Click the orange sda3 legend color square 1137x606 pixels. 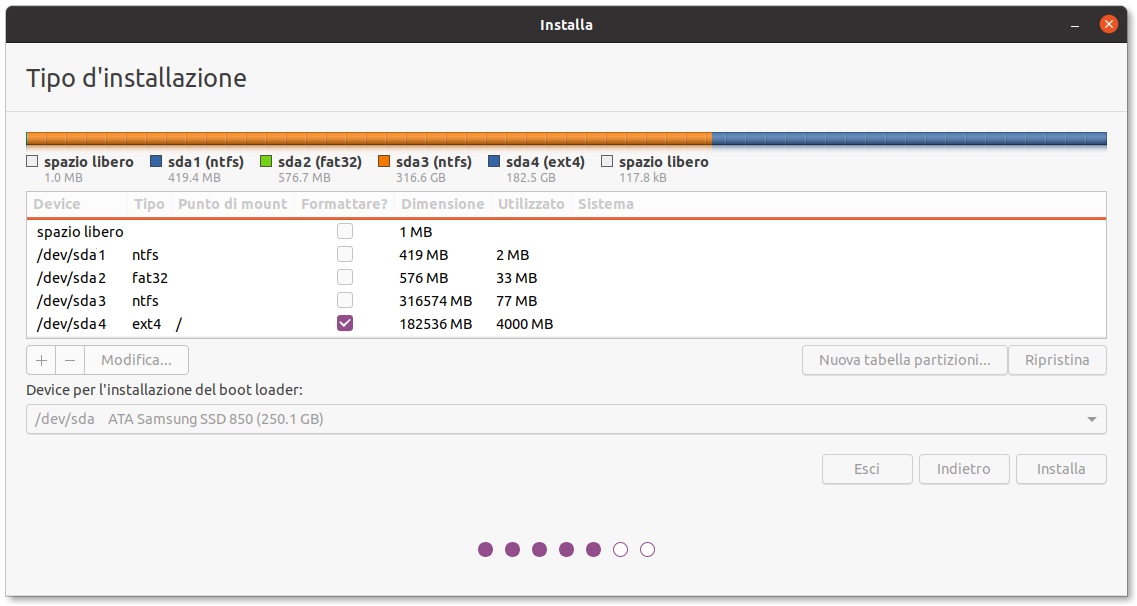(x=384, y=161)
